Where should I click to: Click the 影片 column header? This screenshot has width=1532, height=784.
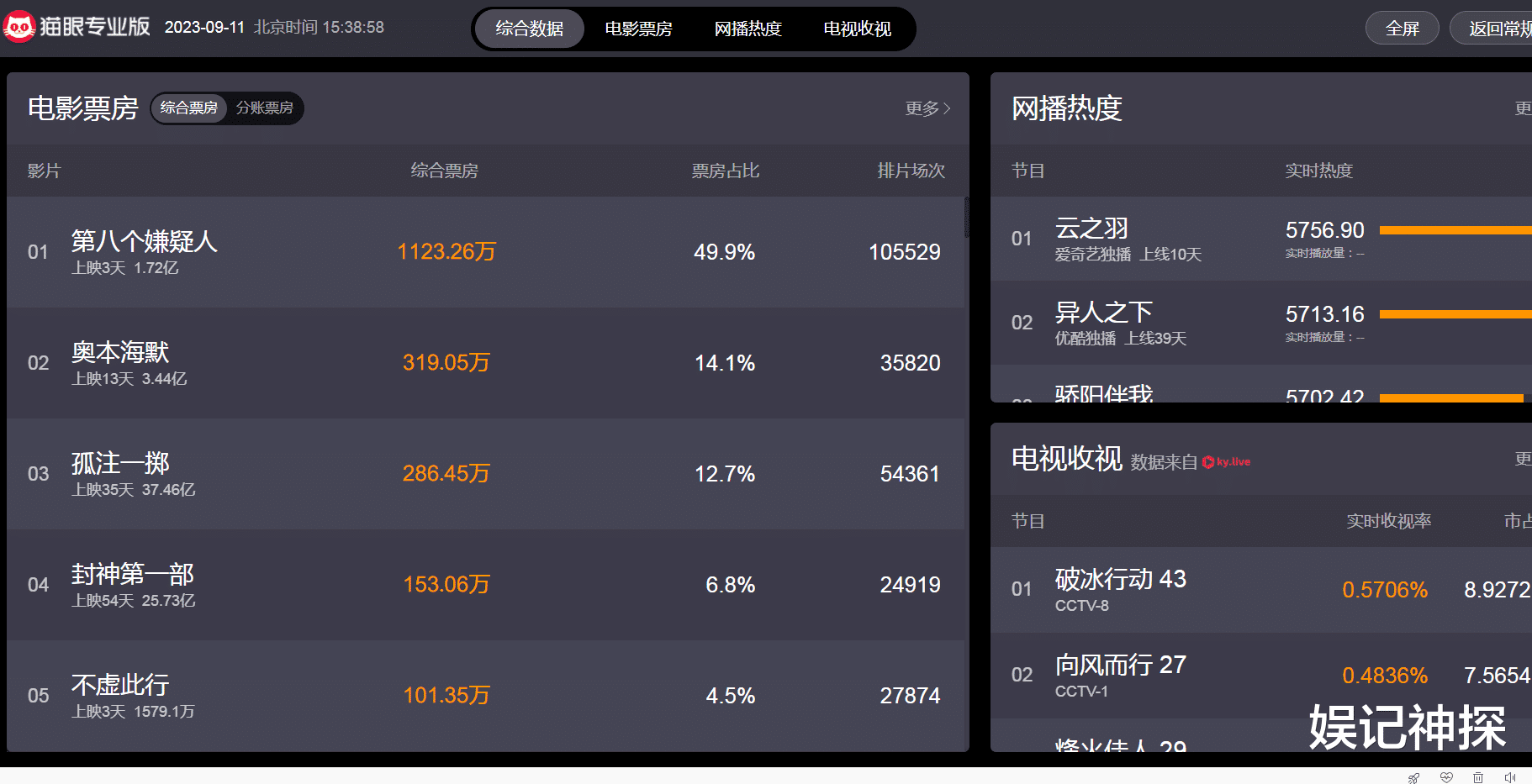pyautogui.click(x=45, y=171)
